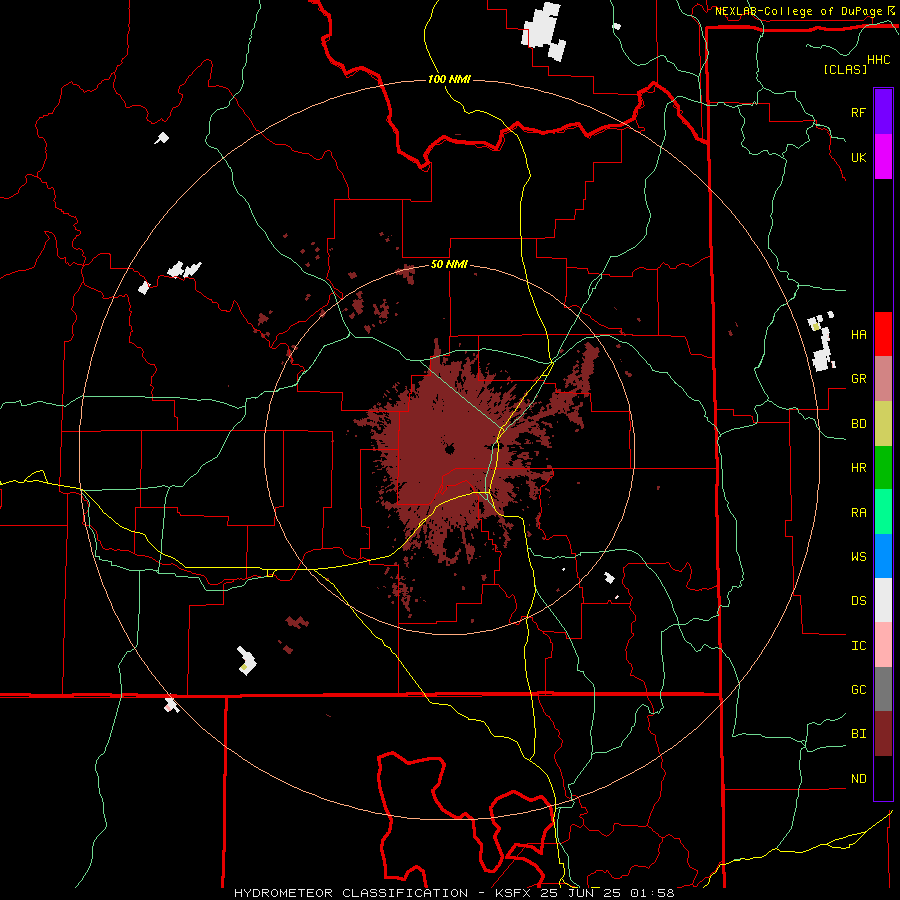Click the UK legend label text

[858, 157]
